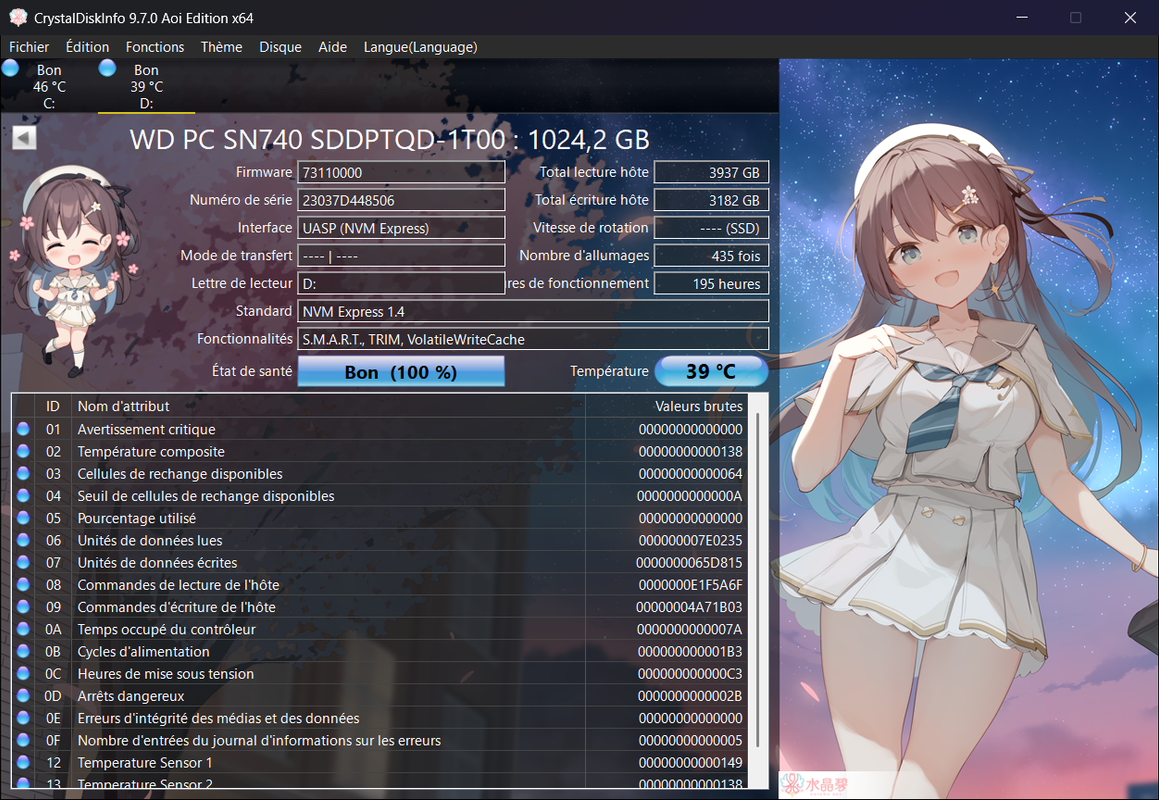The height and width of the screenshot is (800, 1159).
Task: Click status dot of attribute 0F row
Action: (23, 739)
